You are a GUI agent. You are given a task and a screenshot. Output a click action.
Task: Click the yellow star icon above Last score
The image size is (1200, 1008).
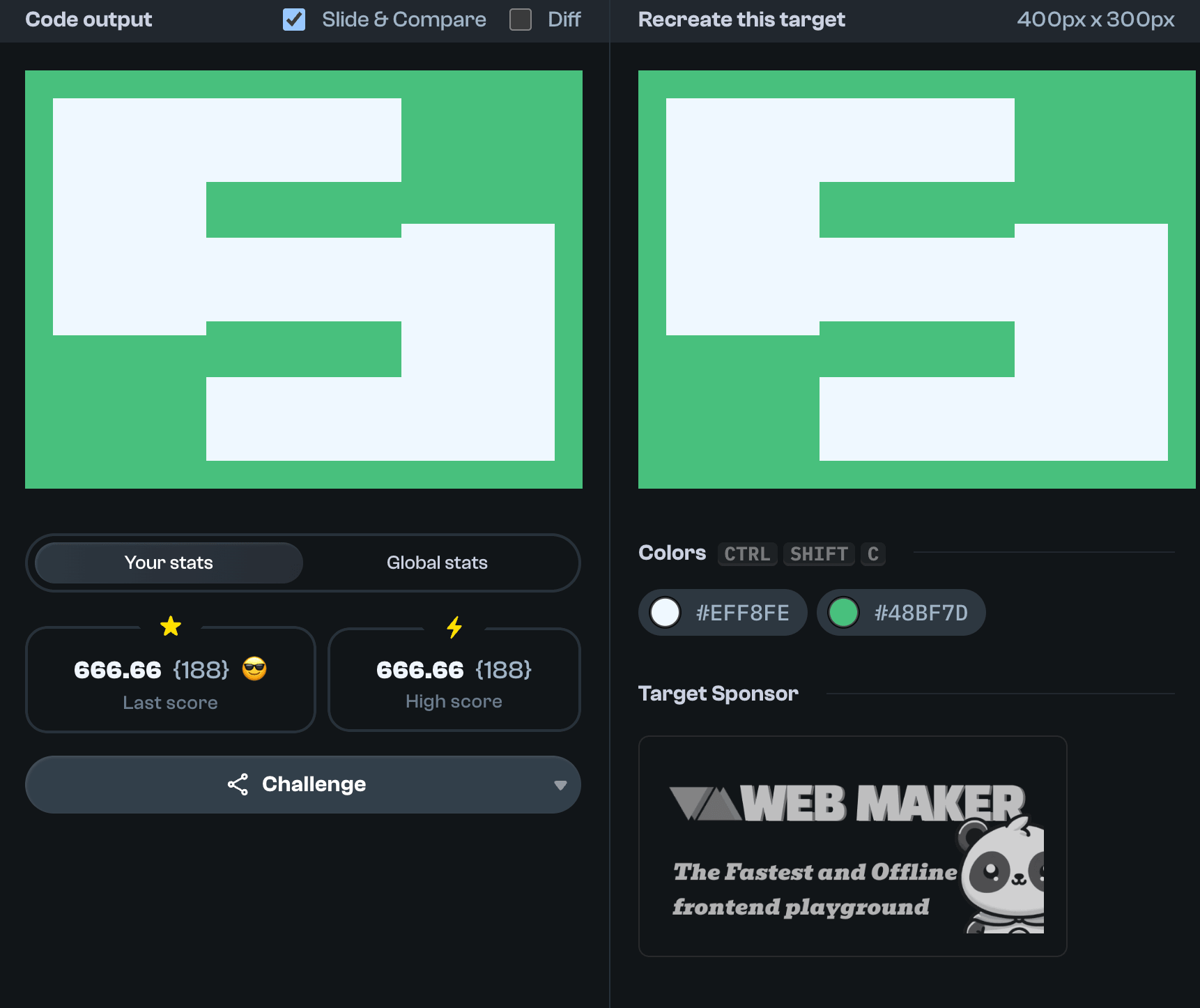[171, 626]
